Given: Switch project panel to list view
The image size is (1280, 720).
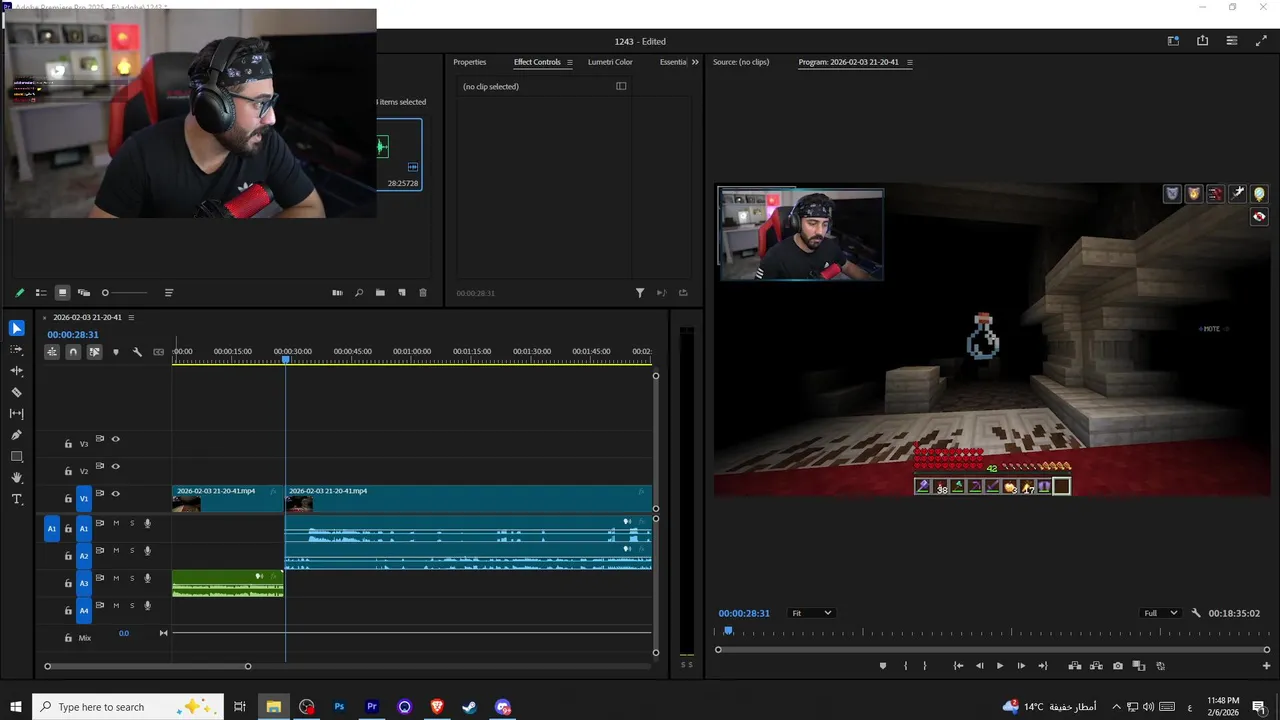Looking at the screenshot, I should point(41,293).
